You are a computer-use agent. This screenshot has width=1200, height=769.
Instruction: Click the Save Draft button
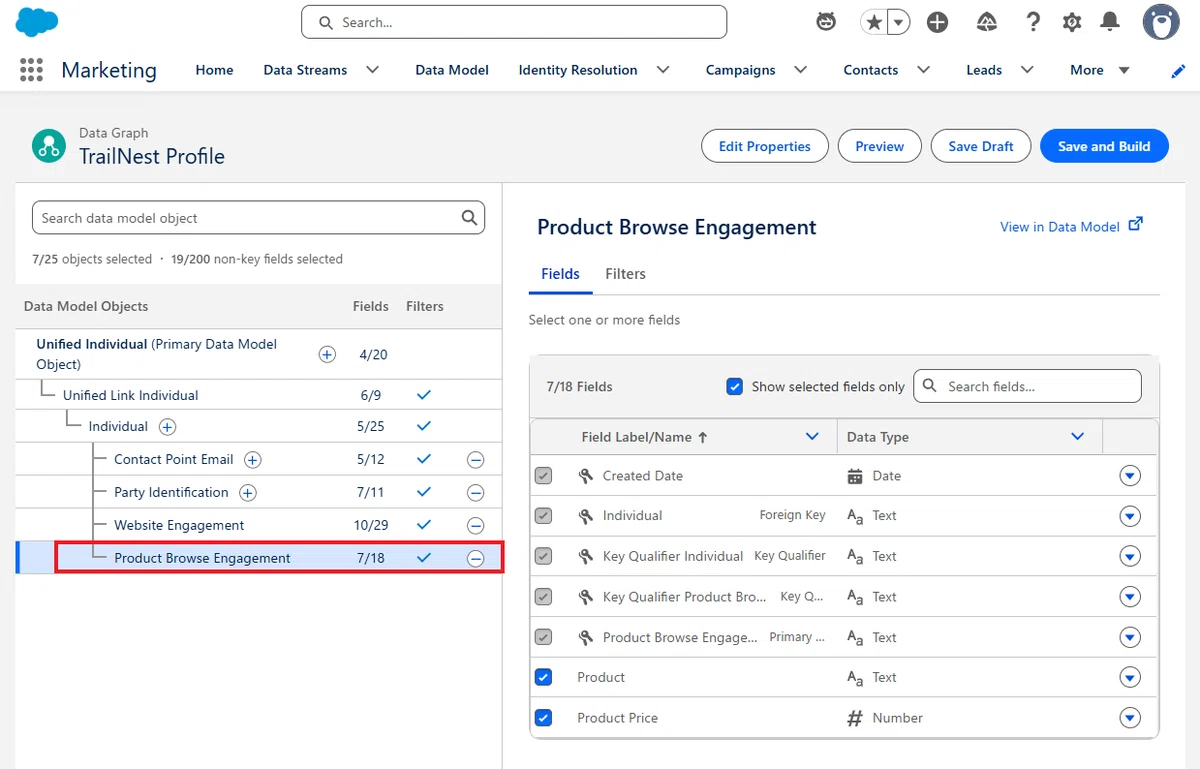tap(981, 146)
